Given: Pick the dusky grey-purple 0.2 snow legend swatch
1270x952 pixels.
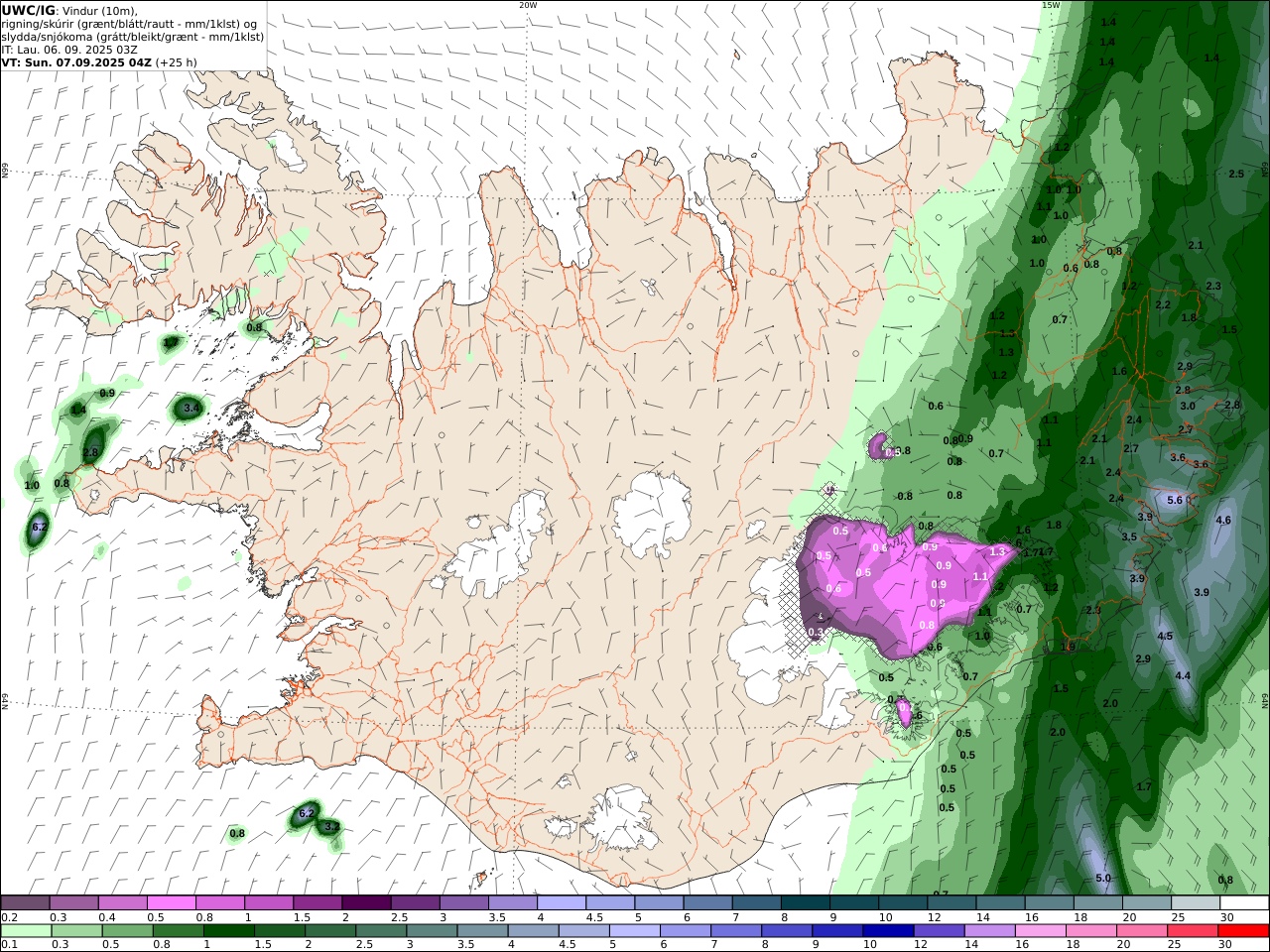Looking at the screenshot, I should click(25, 903).
